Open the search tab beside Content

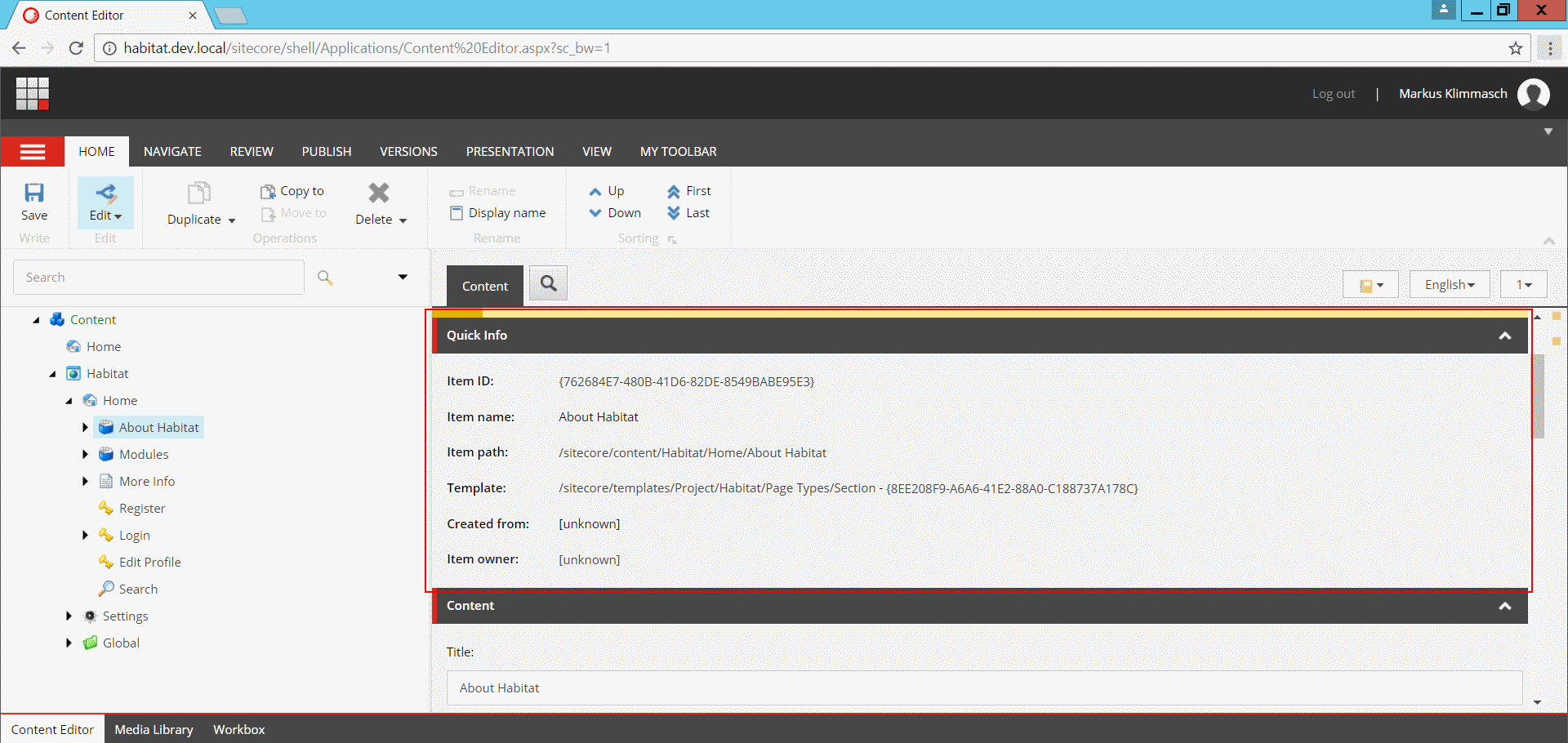click(x=548, y=283)
